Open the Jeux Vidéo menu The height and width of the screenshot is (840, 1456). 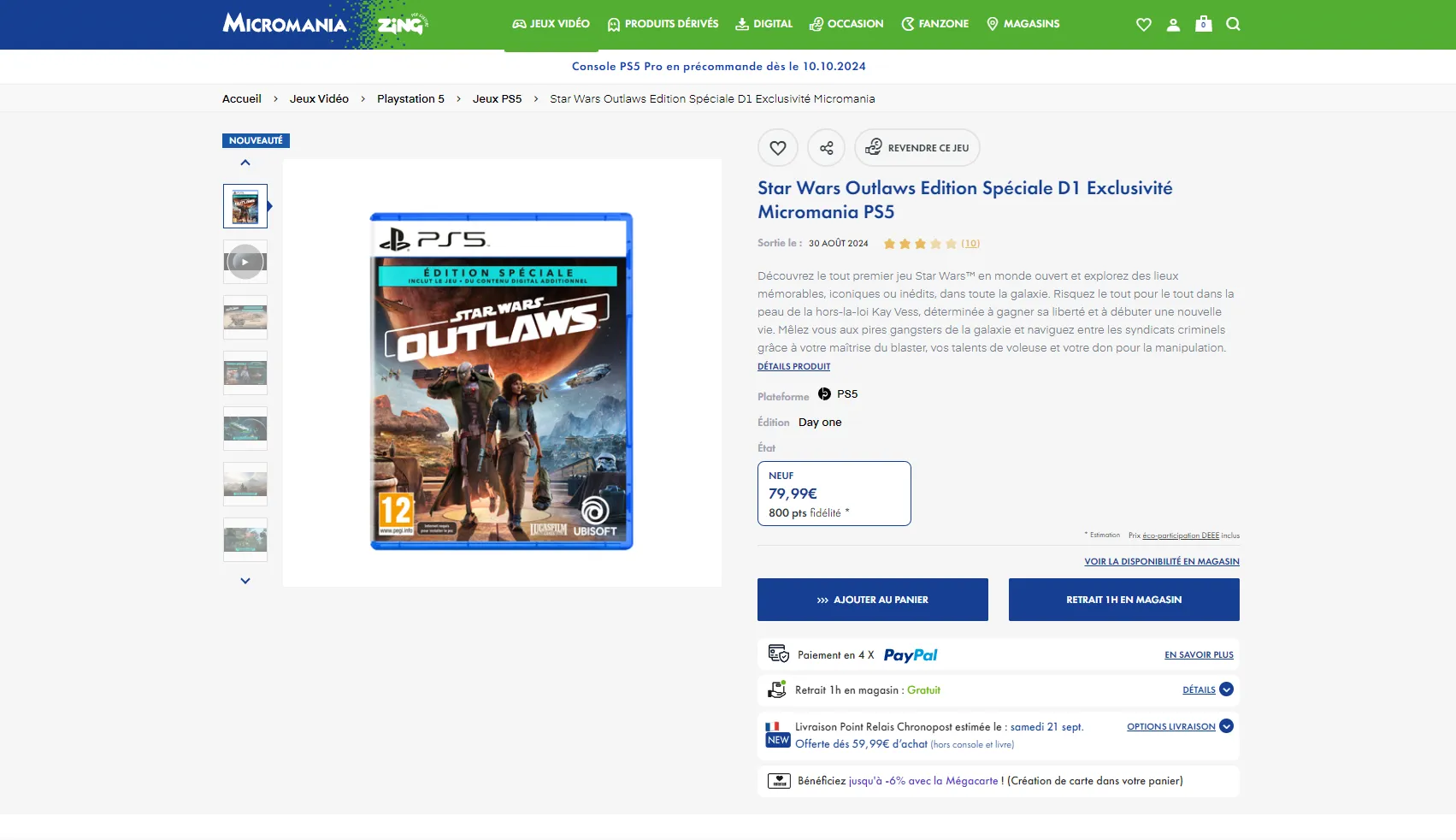pos(551,24)
